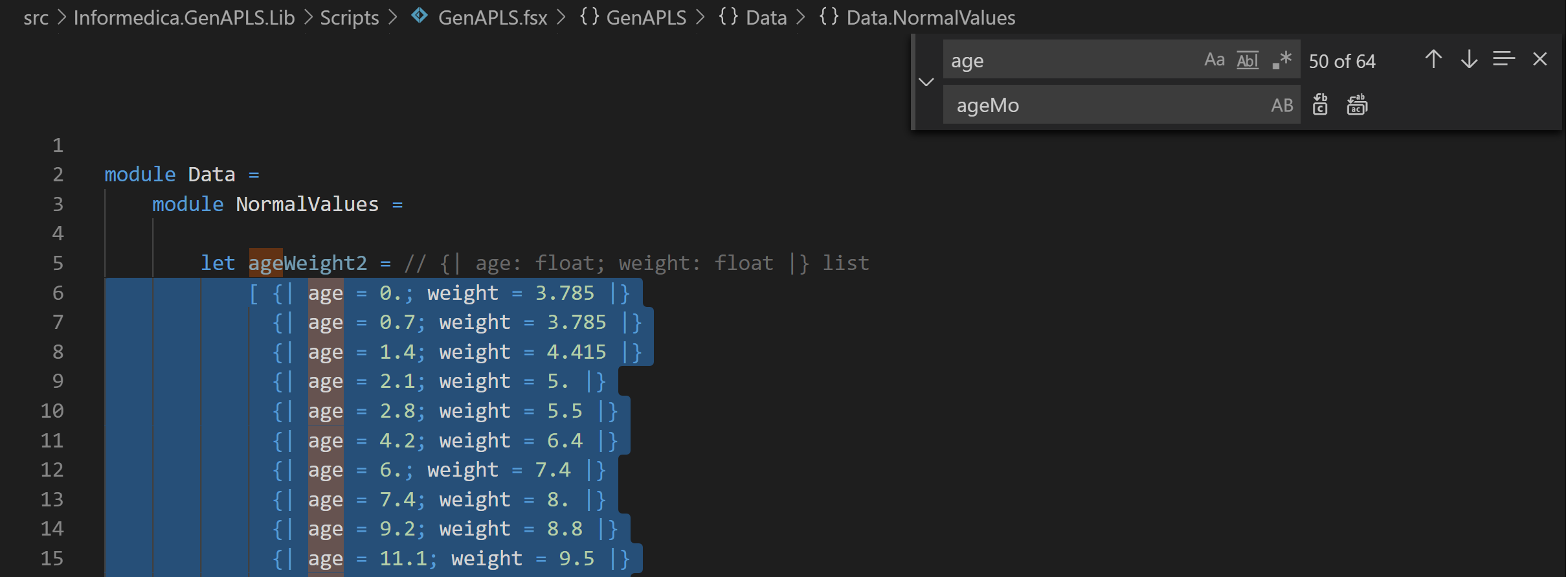Close the find and replace widget
Image resolution: width=1568 pixels, height=577 pixels.
pyautogui.click(x=1540, y=60)
